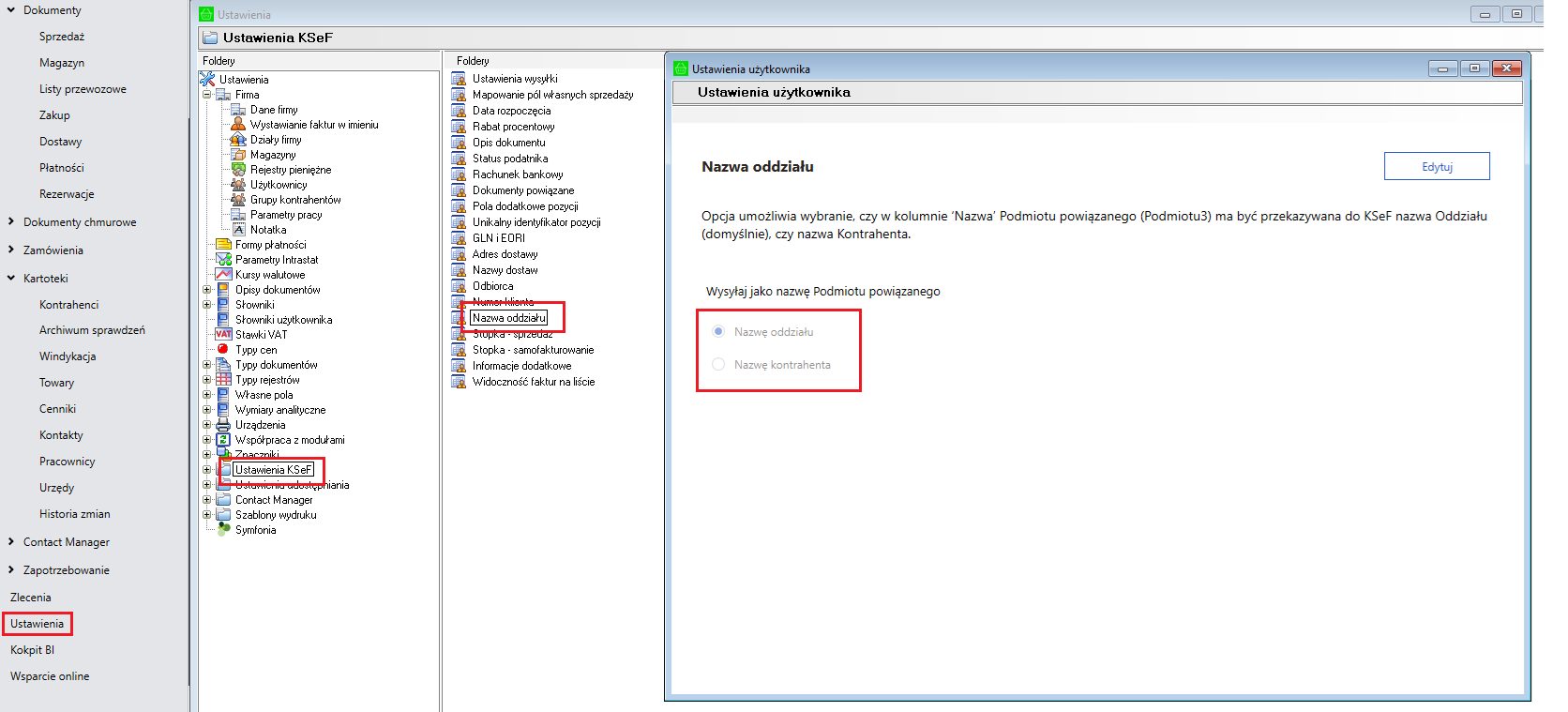Screen dimensions: 1568x712
Task: Expand the Słowniki tree node
Action: [x=207, y=305]
